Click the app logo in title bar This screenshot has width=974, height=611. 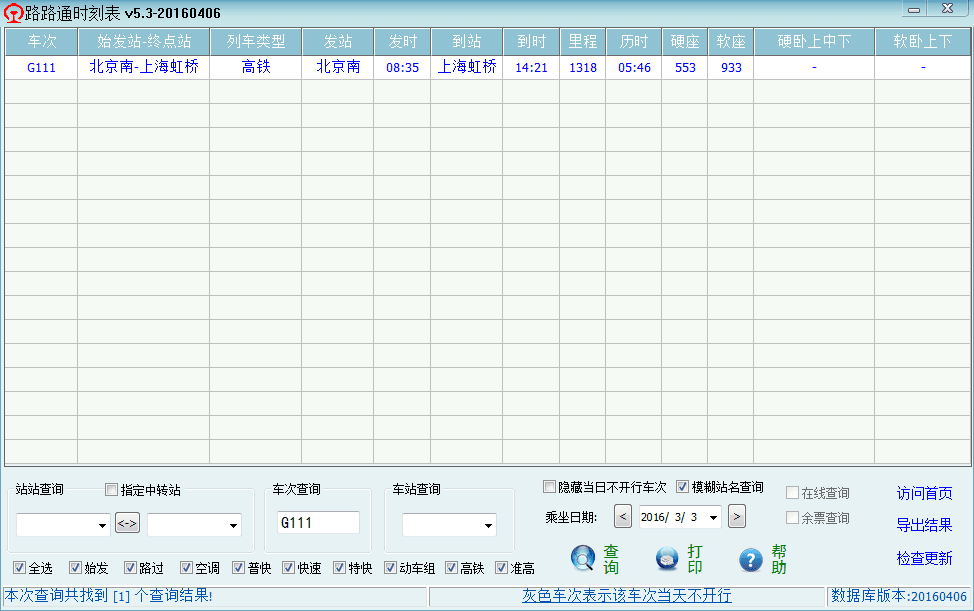[13, 13]
